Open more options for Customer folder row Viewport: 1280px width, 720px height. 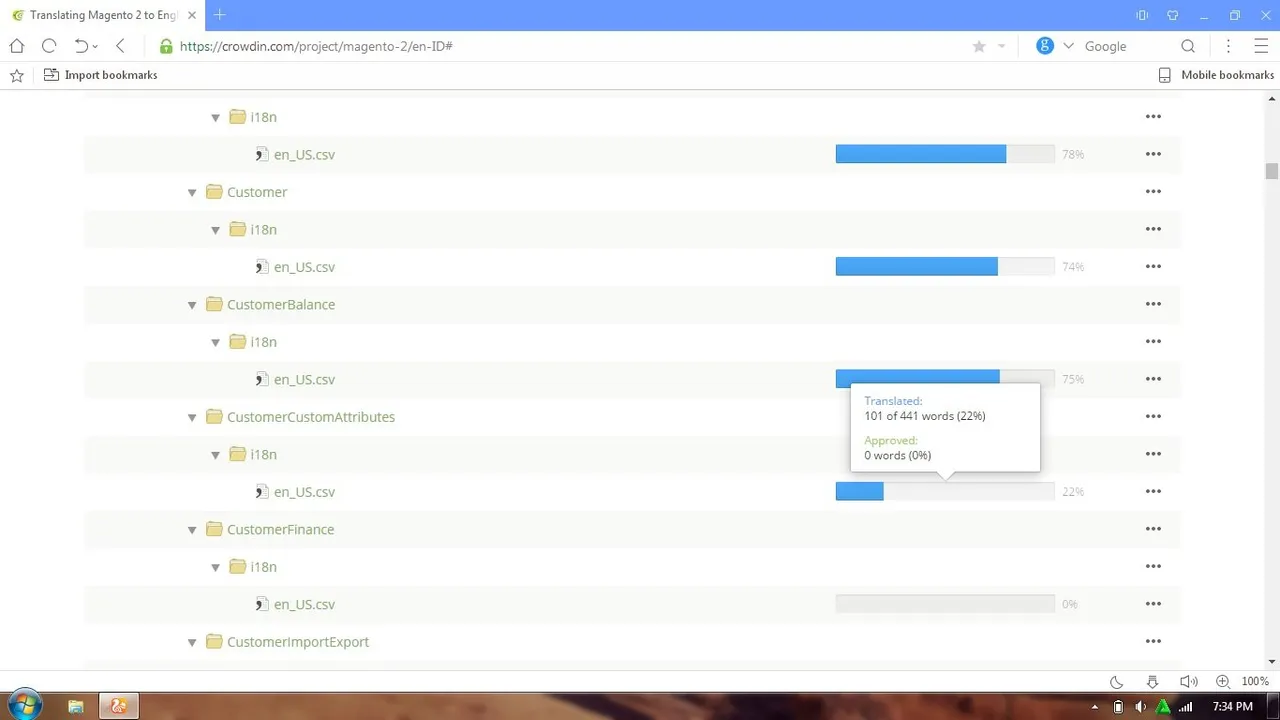pyautogui.click(x=1153, y=192)
